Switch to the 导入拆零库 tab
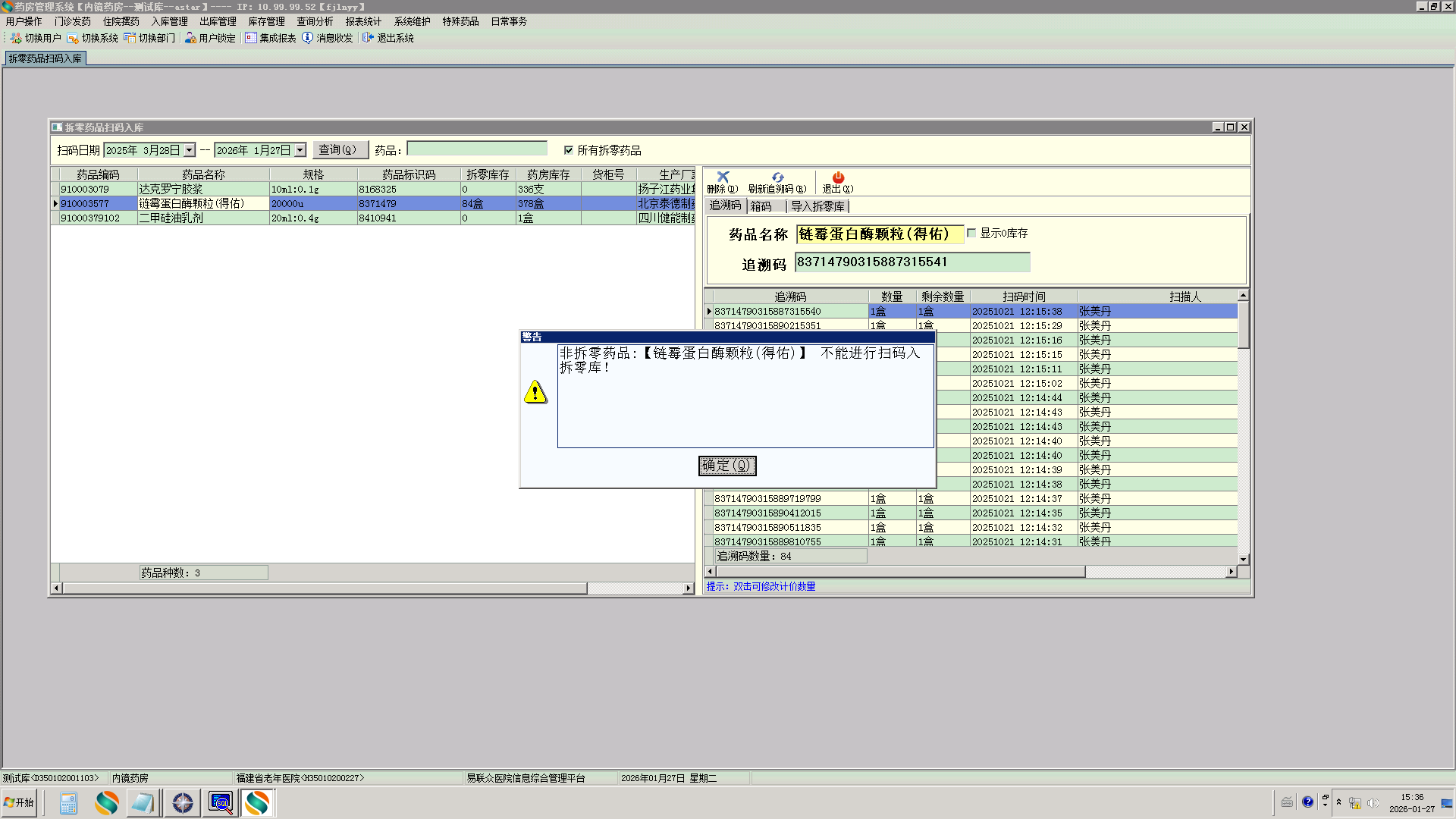The height and width of the screenshot is (819, 1456). 817,206
